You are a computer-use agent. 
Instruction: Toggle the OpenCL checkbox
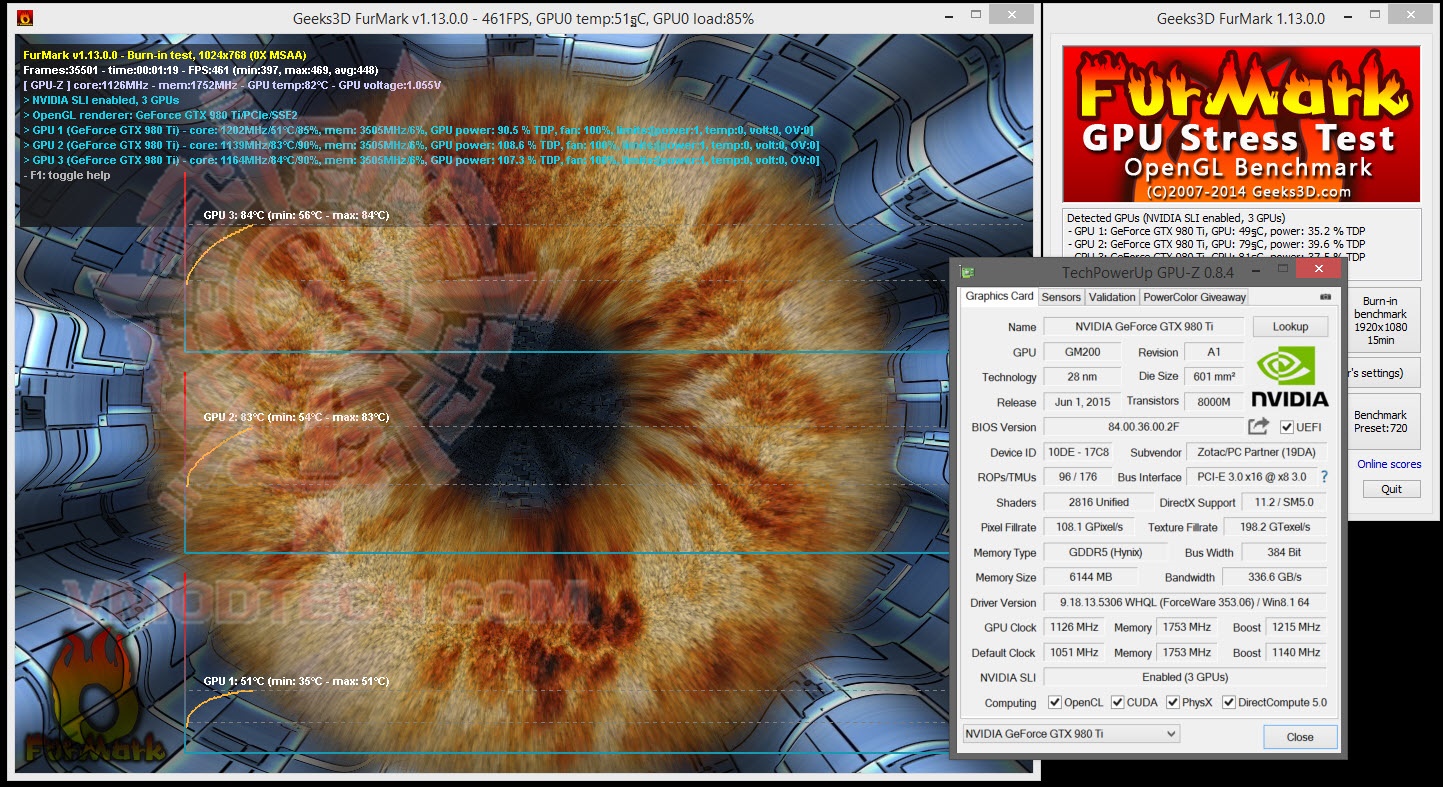click(1054, 703)
